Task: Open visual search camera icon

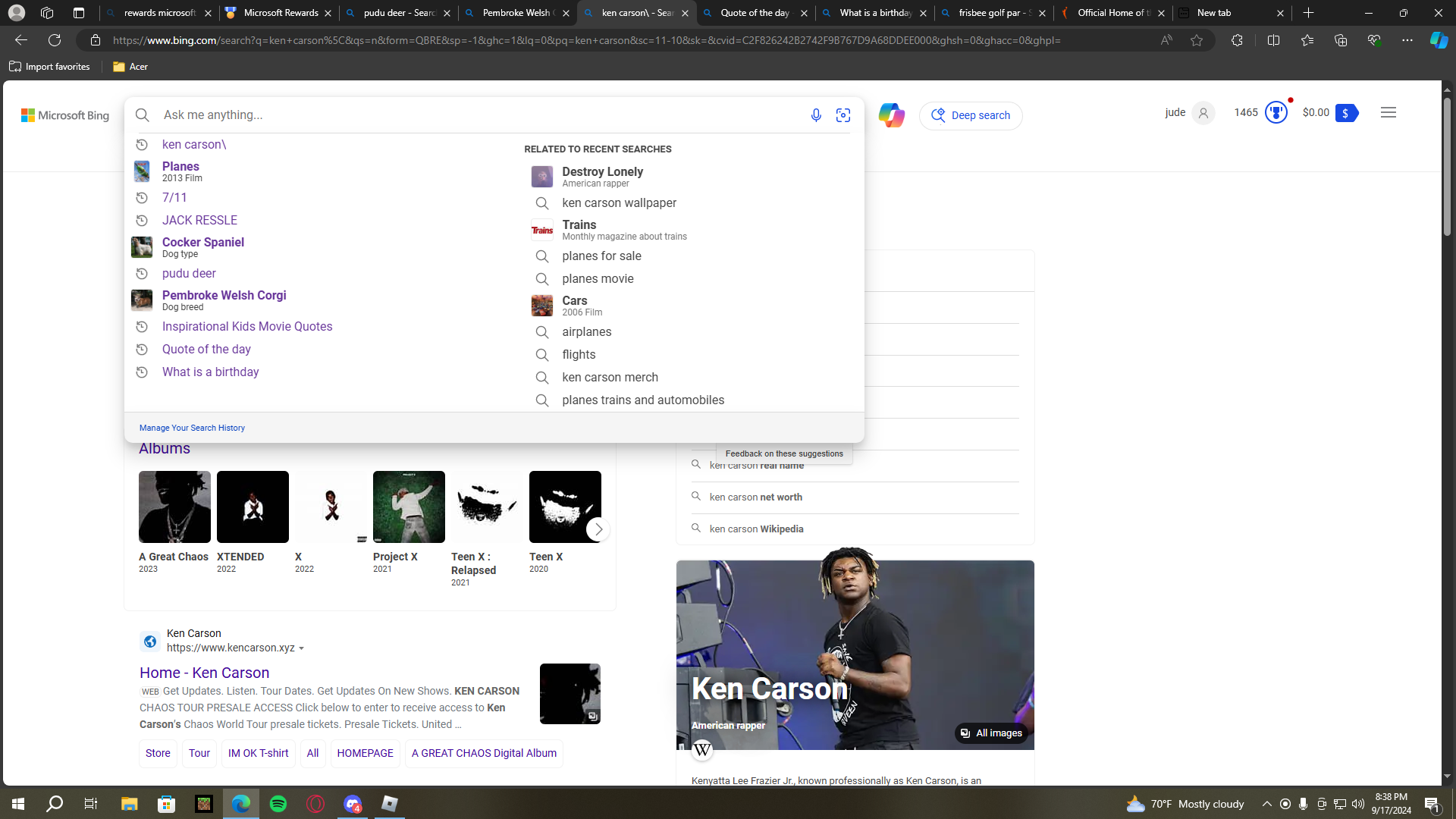Action: pos(843,115)
